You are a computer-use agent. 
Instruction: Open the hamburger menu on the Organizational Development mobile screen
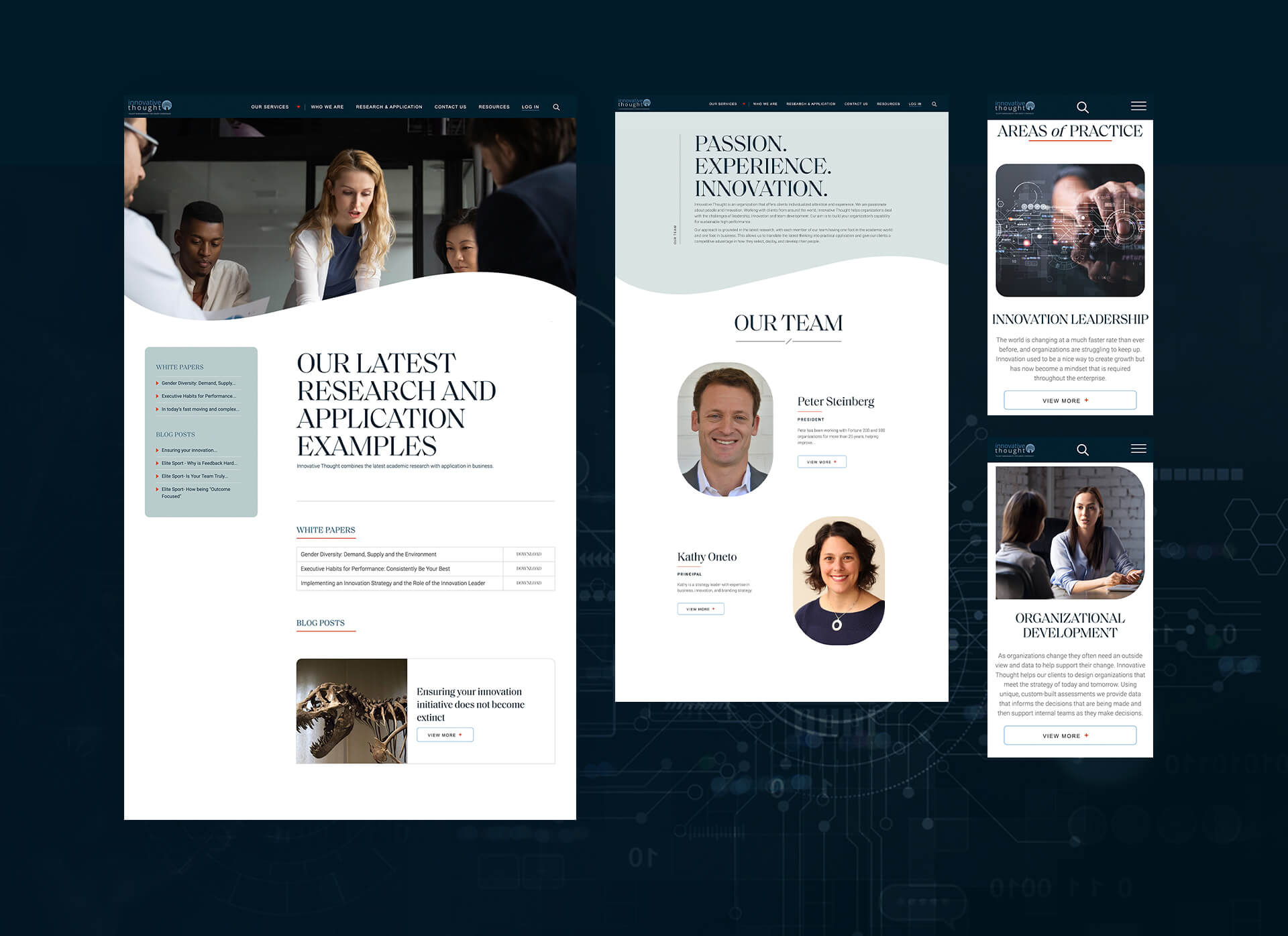pos(1138,450)
